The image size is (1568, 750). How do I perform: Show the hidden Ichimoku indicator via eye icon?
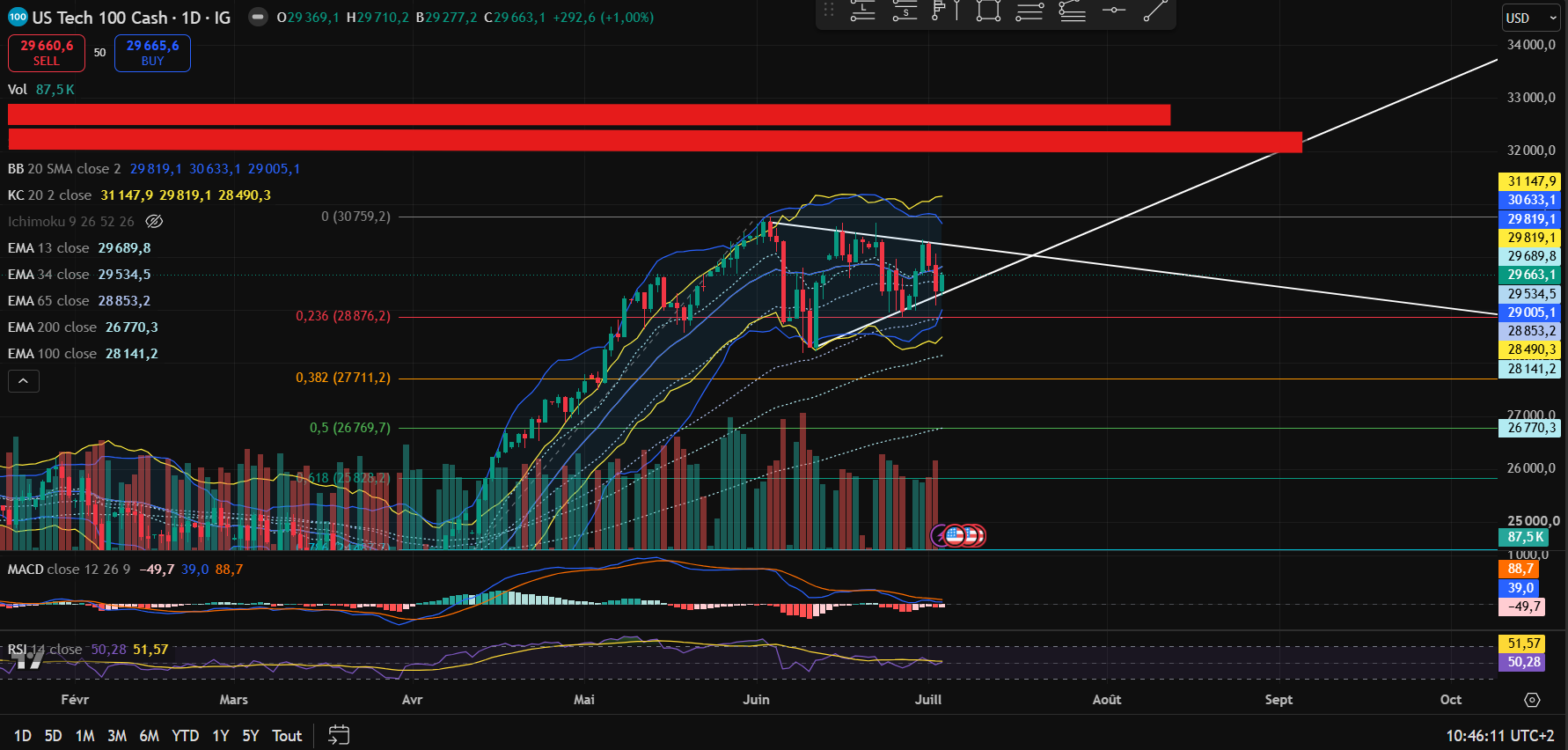(154, 222)
